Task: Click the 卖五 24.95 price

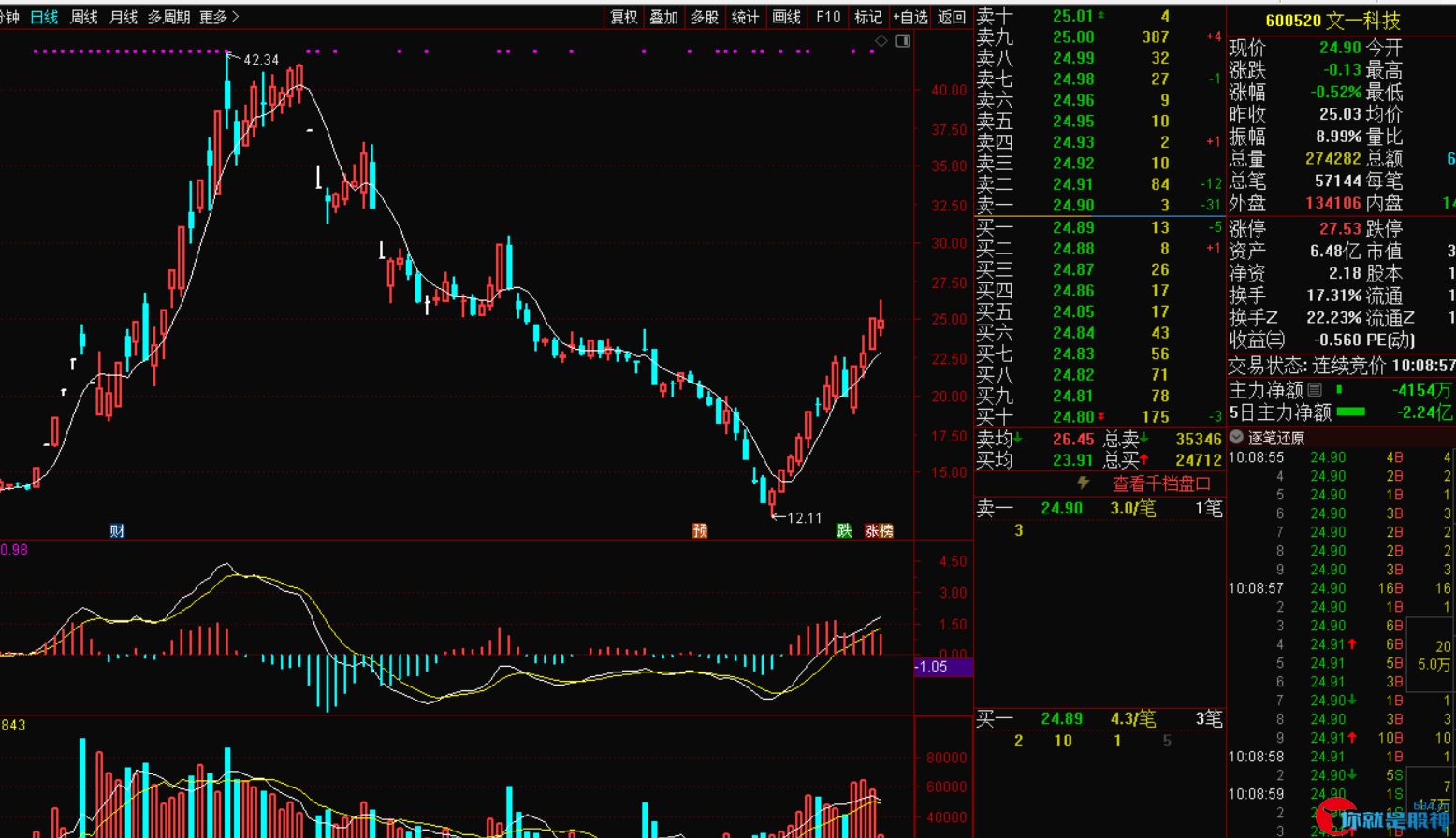Action: 1072,121
